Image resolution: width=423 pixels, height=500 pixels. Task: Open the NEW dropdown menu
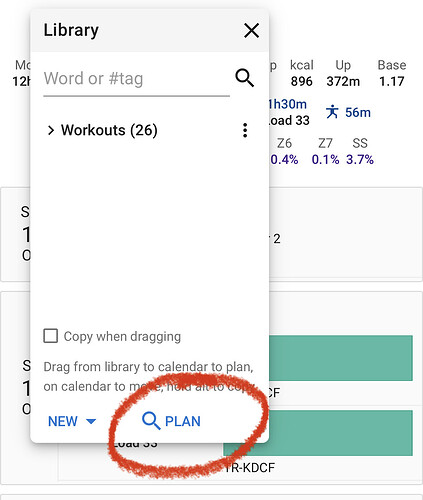pos(72,421)
